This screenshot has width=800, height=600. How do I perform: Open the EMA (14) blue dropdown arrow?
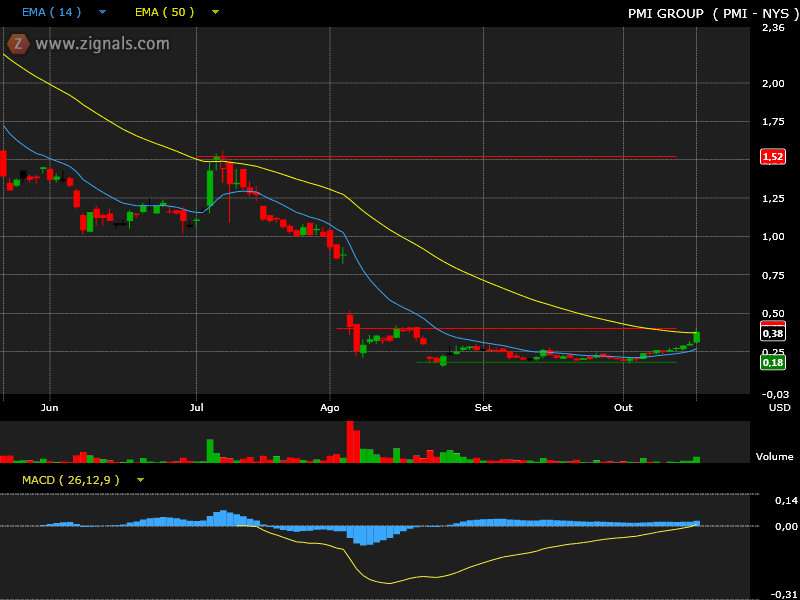click(x=103, y=12)
